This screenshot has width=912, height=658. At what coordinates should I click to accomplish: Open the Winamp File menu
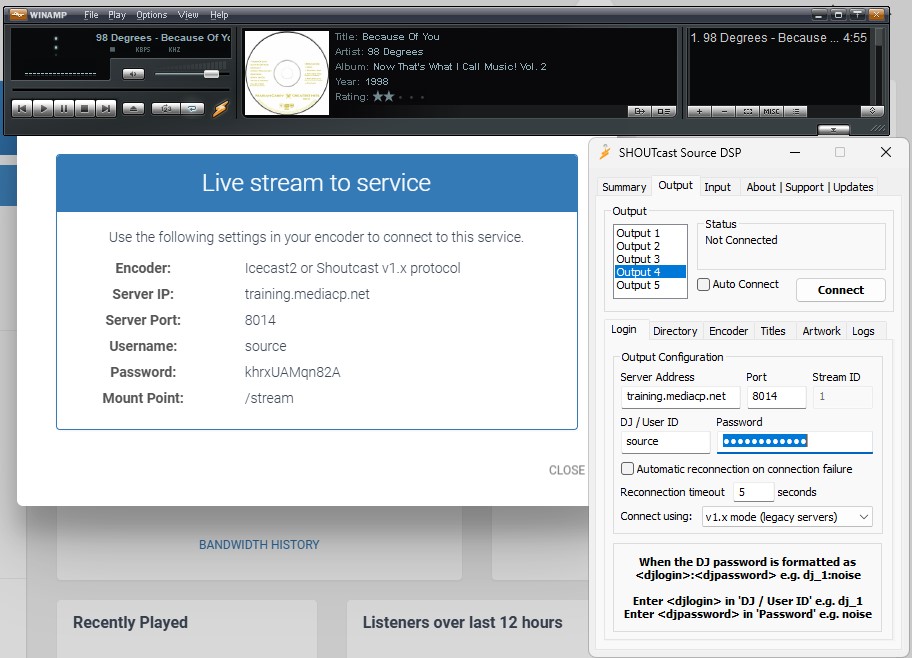(x=91, y=15)
